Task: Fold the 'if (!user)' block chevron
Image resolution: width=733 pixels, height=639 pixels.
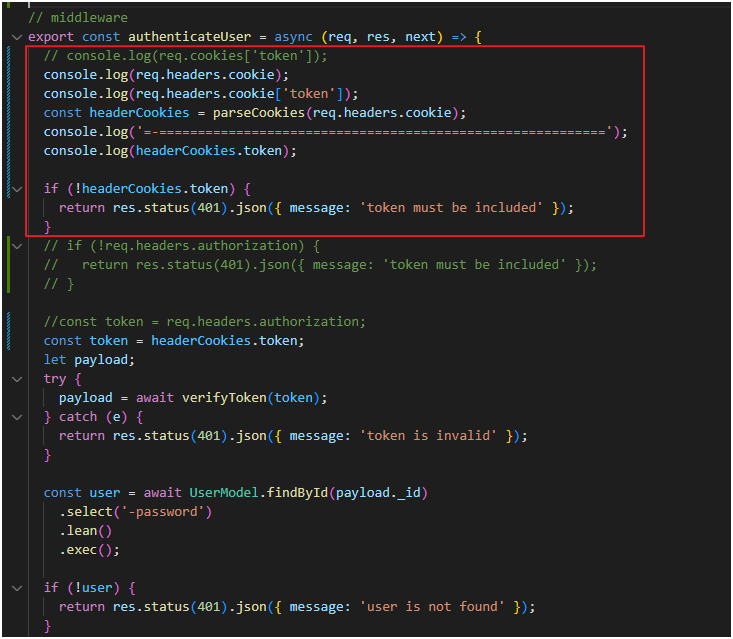Action: 17,589
